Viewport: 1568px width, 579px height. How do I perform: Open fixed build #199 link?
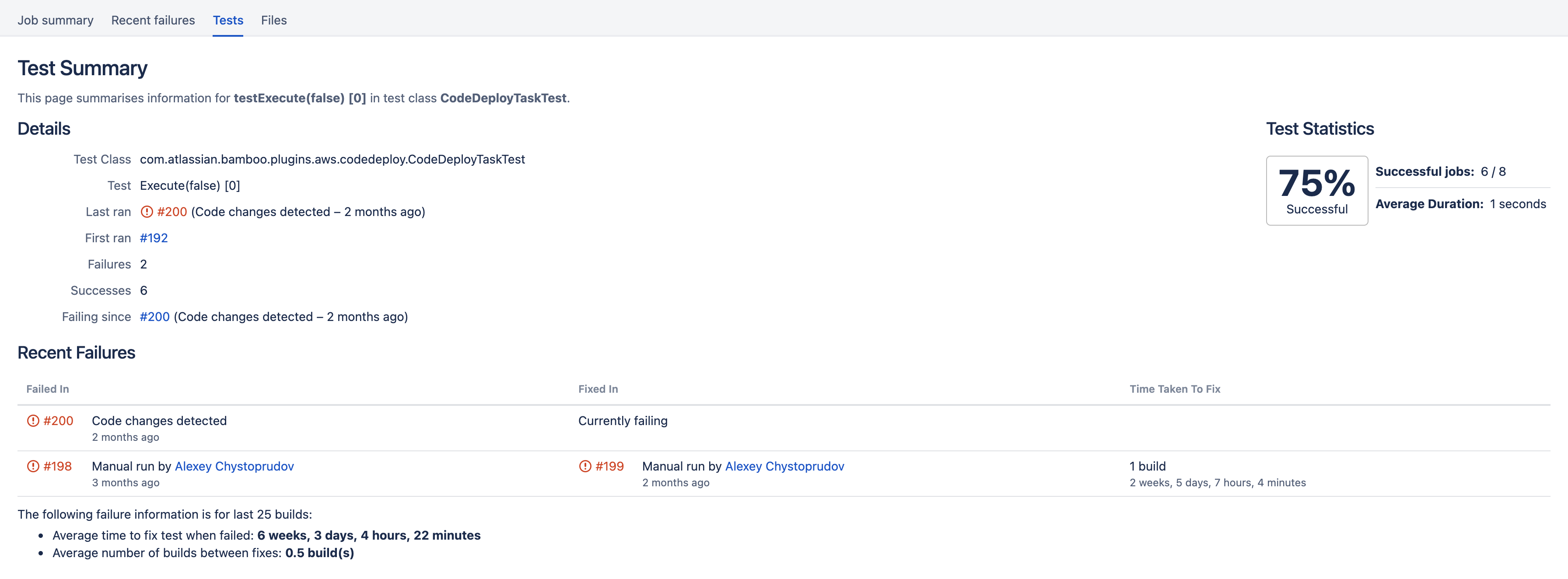tap(609, 467)
